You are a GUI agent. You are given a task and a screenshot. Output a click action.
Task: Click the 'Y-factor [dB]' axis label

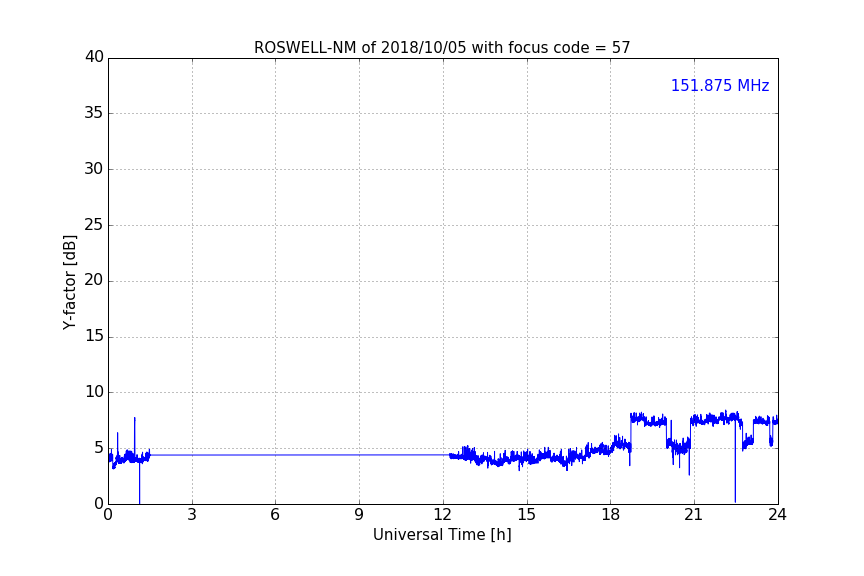click(x=69, y=282)
